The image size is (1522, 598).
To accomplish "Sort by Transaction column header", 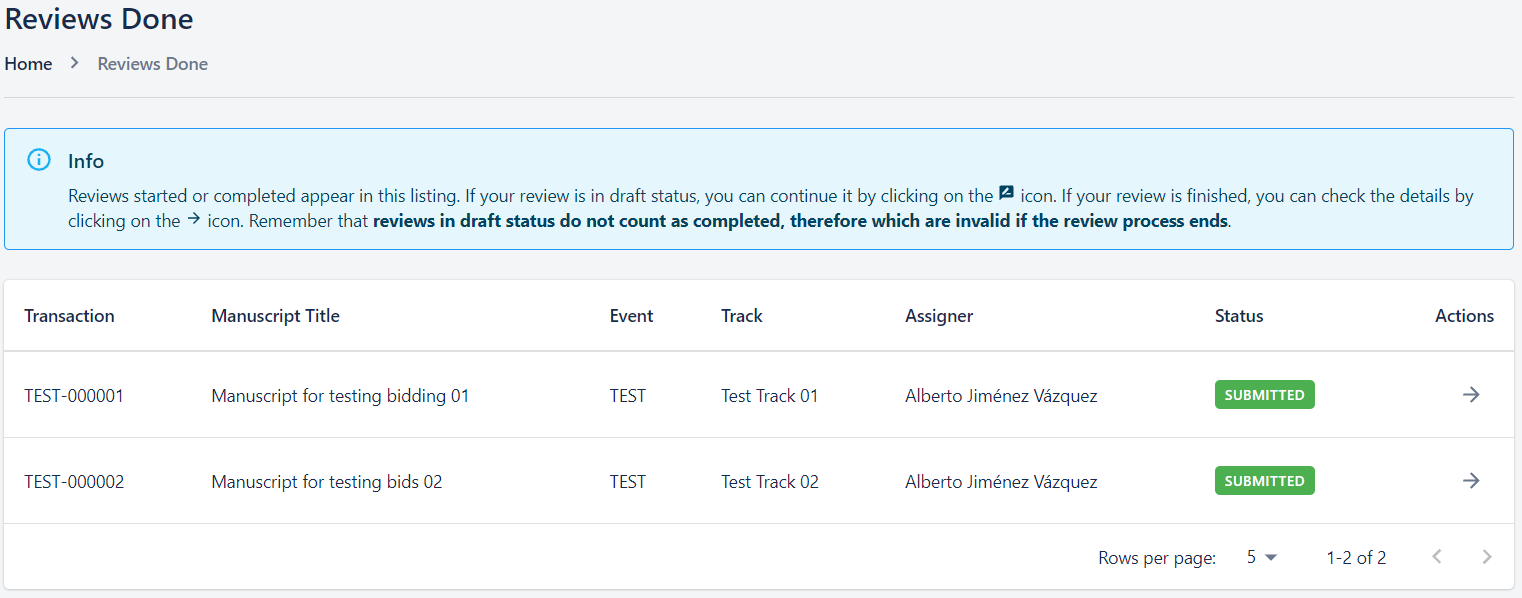I will 69,316.
